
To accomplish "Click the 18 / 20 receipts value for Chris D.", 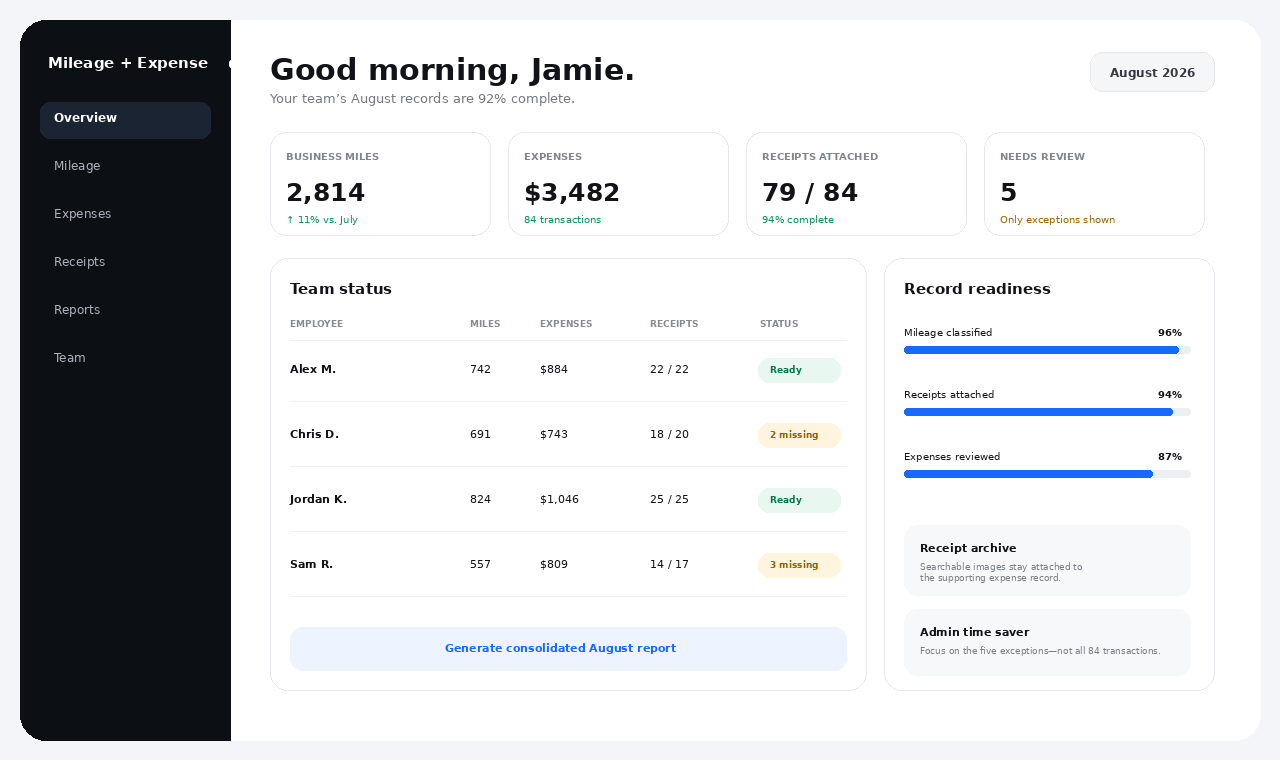I will 669,435.
